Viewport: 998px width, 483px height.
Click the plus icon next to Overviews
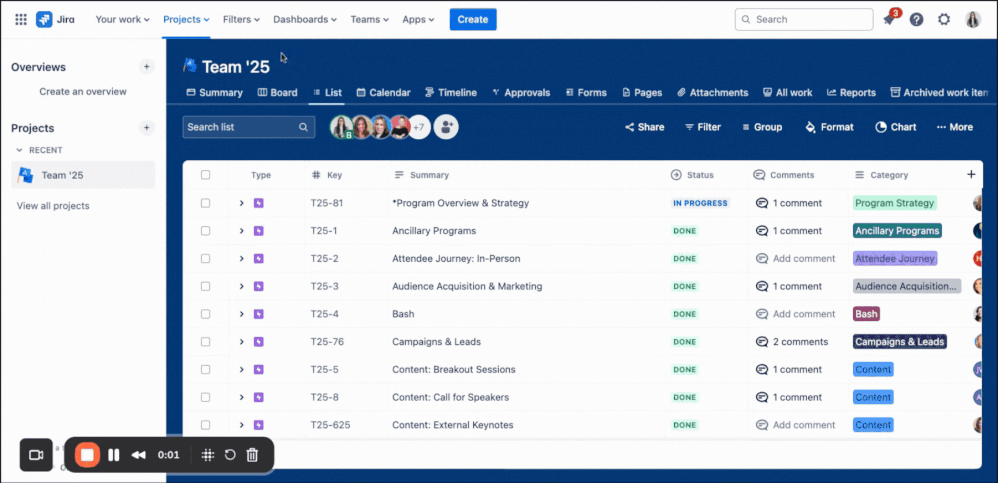pyautogui.click(x=146, y=67)
